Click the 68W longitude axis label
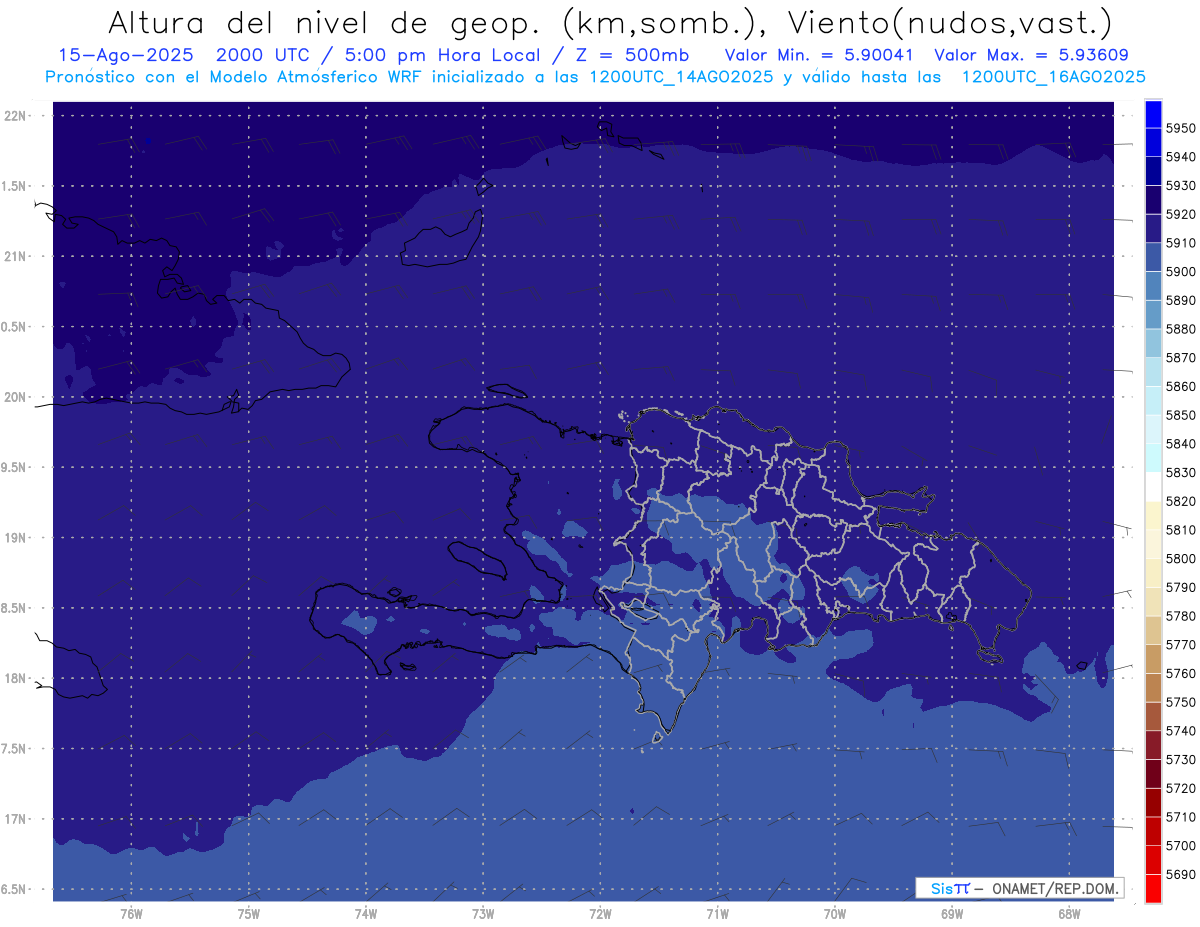The width and height of the screenshot is (1200, 927). click(1068, 913)
